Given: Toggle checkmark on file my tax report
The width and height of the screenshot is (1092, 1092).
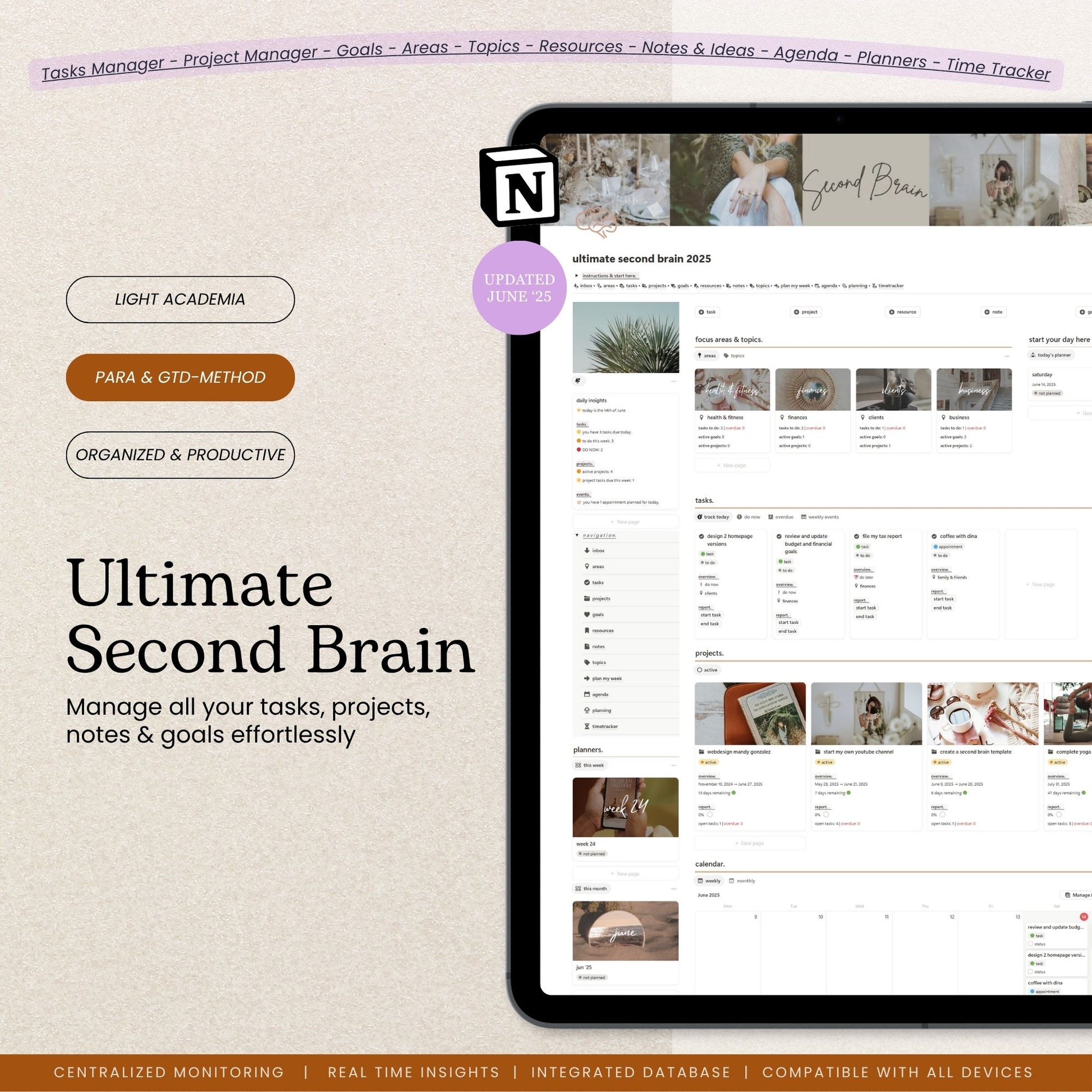Looking at the screenshot, I should pos(856,536).
